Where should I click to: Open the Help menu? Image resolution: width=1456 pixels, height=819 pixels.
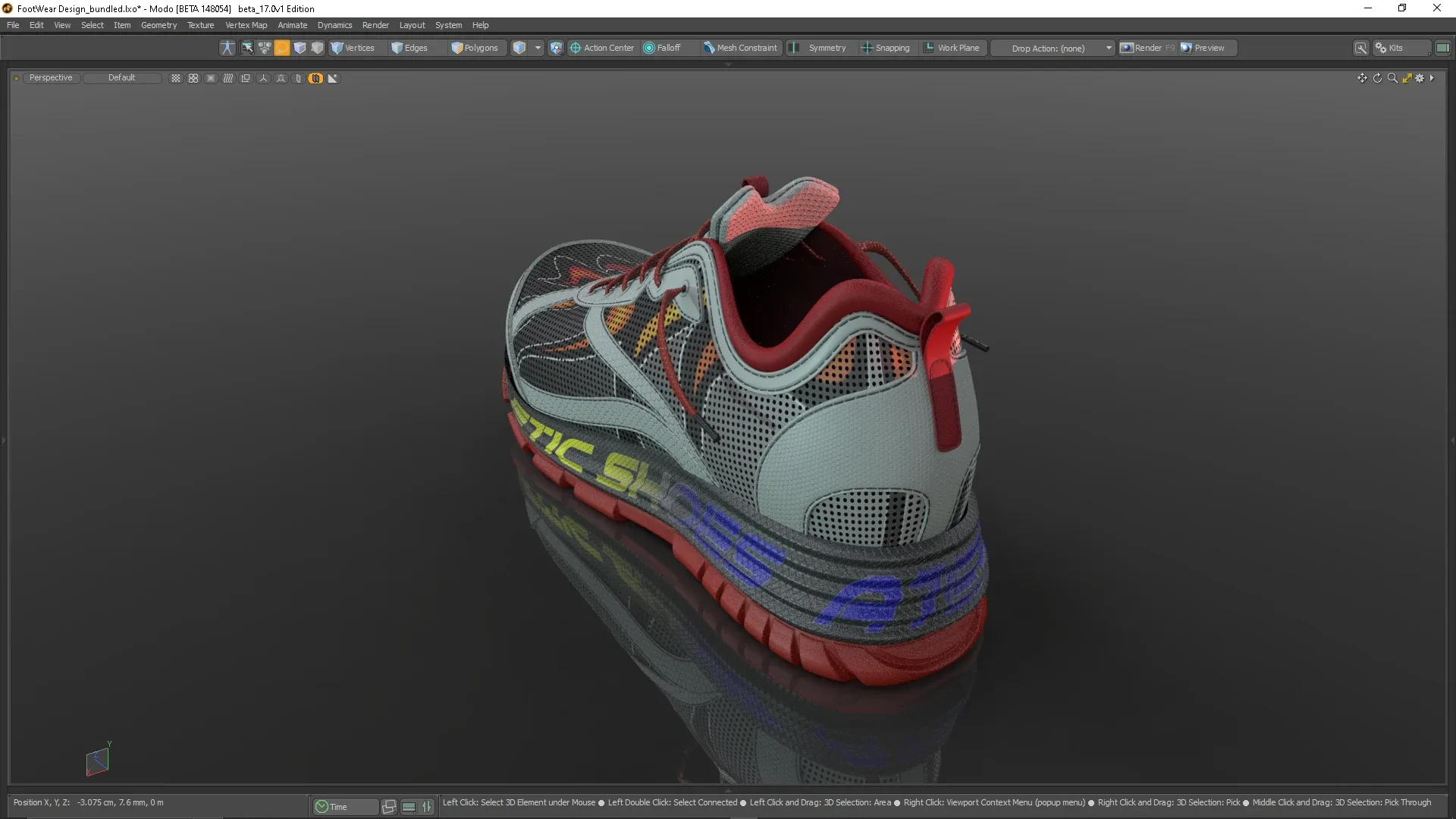point(480,25)
